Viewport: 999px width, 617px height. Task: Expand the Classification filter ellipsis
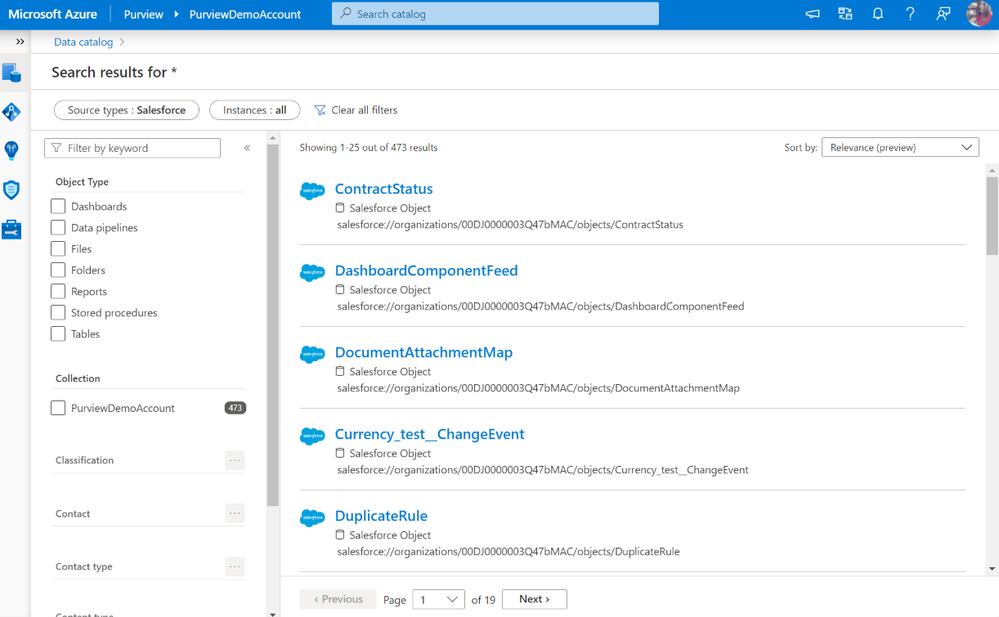tap(235, 460)
